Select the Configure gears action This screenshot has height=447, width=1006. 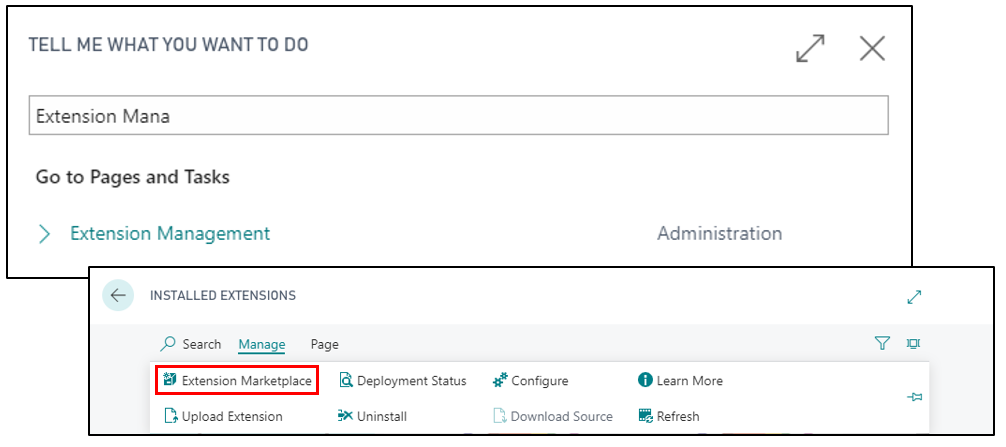tap(531, 381)
